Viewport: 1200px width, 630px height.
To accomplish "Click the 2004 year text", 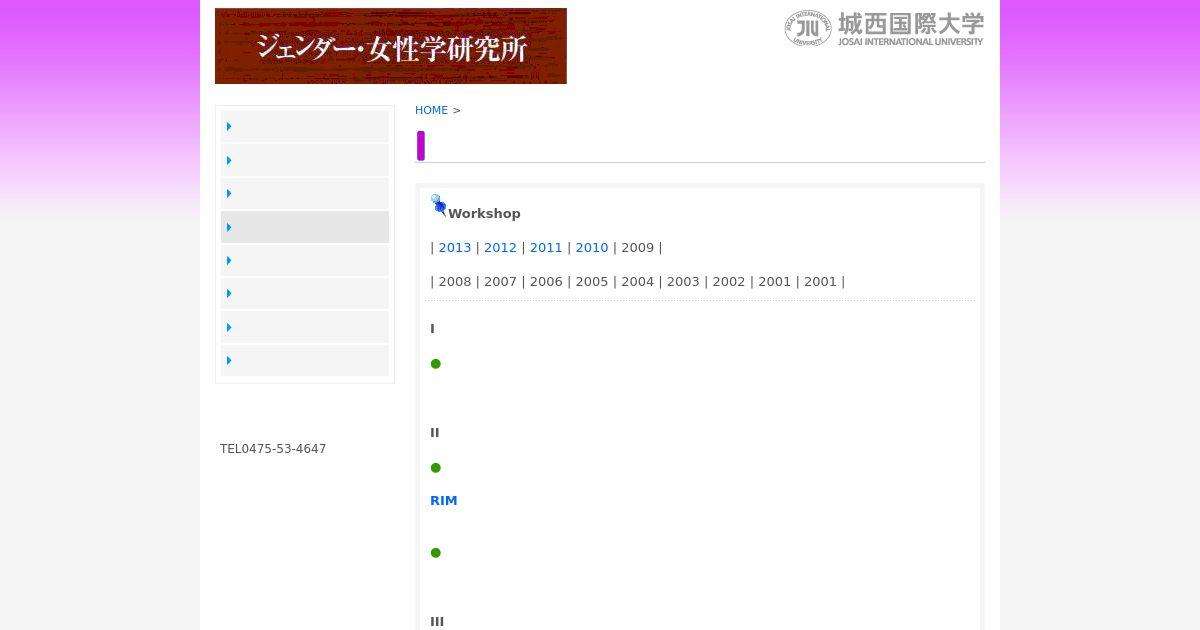I will tap(637, 282).
